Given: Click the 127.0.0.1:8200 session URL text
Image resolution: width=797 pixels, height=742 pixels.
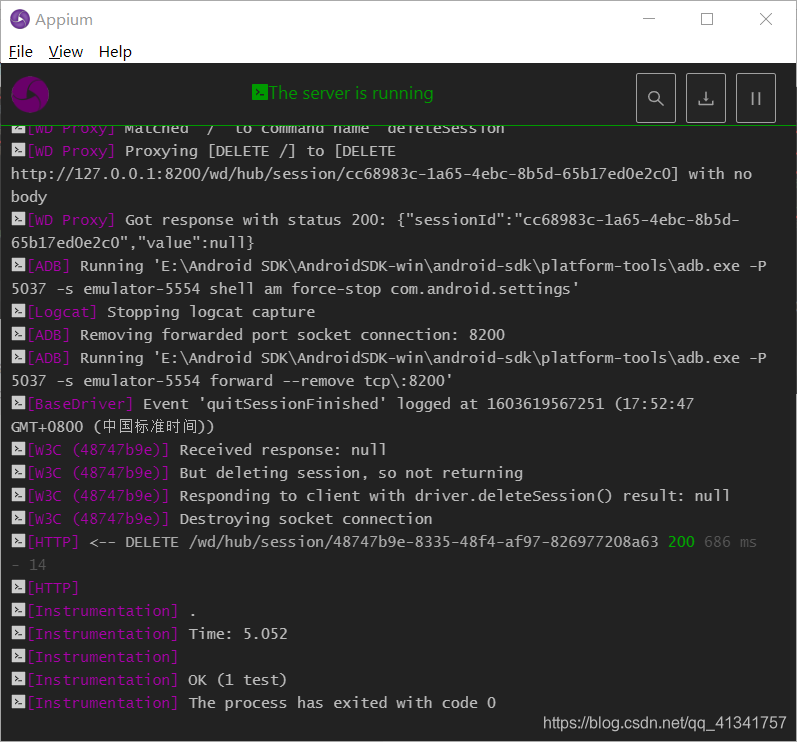Looking at the screenshot, I should [x=345, y=174].
